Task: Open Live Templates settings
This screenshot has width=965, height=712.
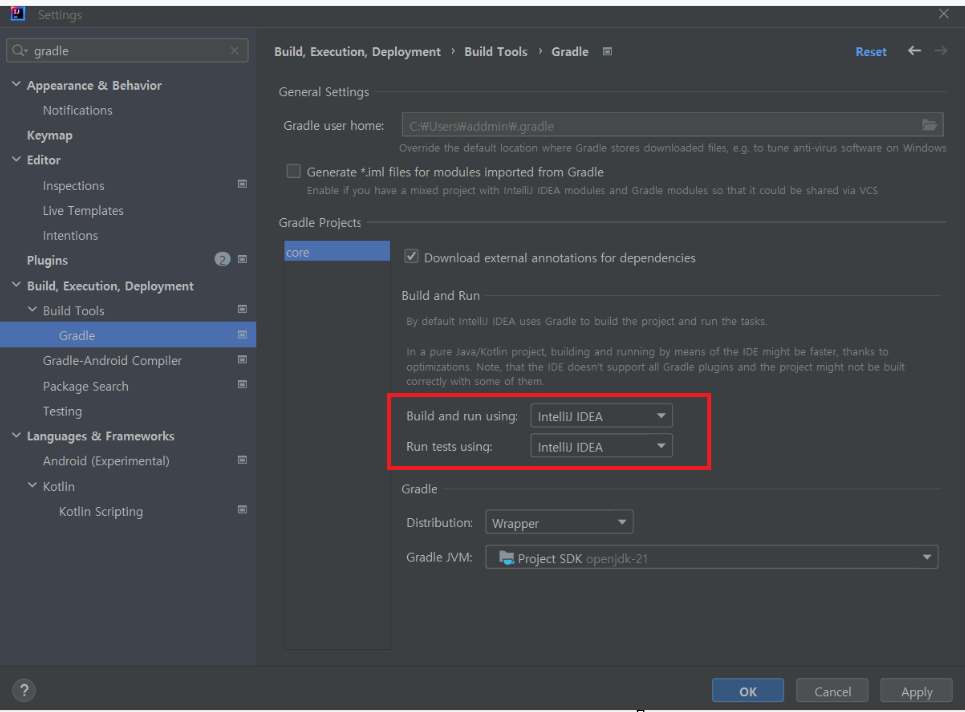Action: tap(83, 210)
